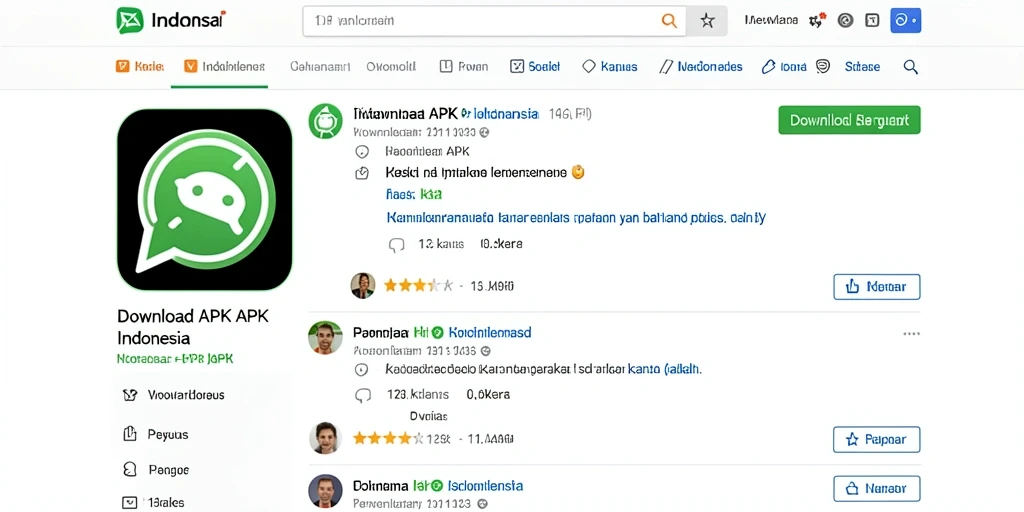This screenshot has height=512, width=1024.
Task: Open the Brales sidebar item
Action: click(x=153, y=503)
